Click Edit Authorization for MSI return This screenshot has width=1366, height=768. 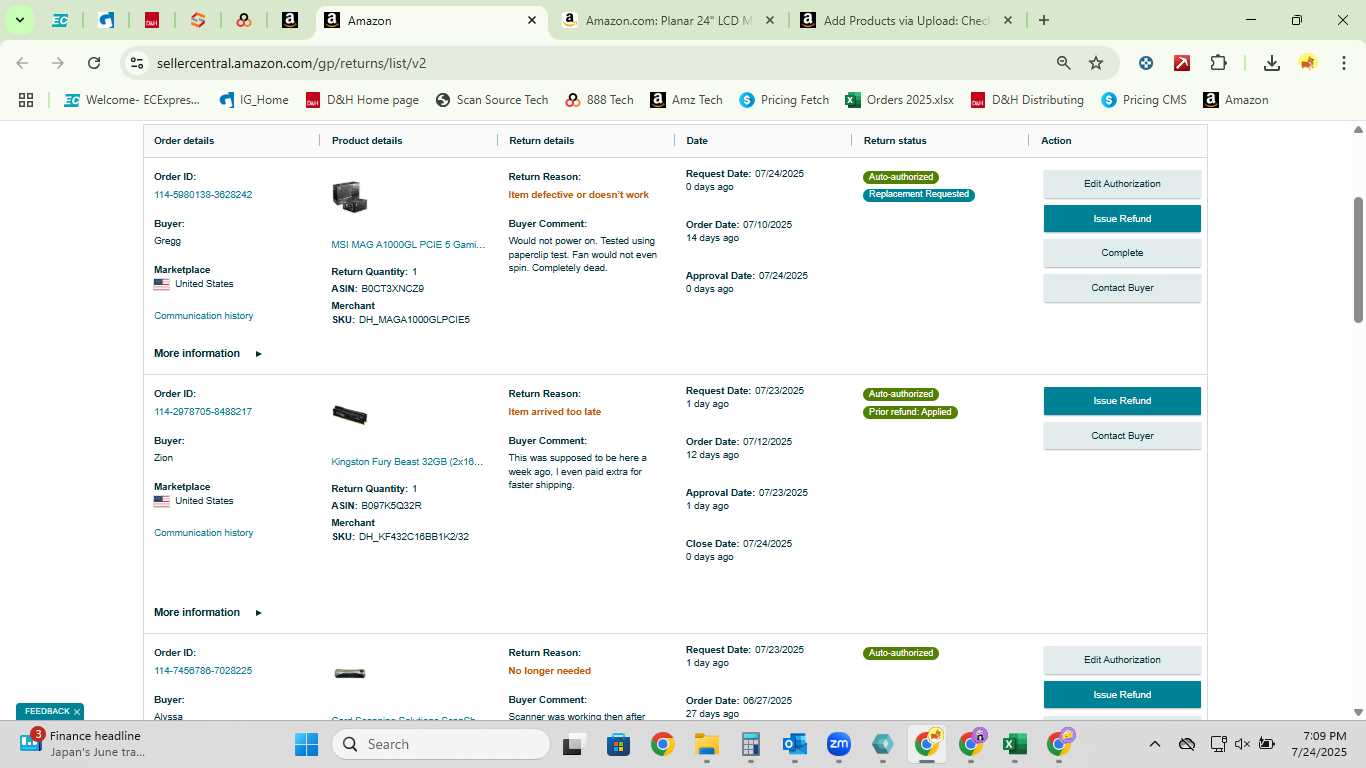[1122, 184]
